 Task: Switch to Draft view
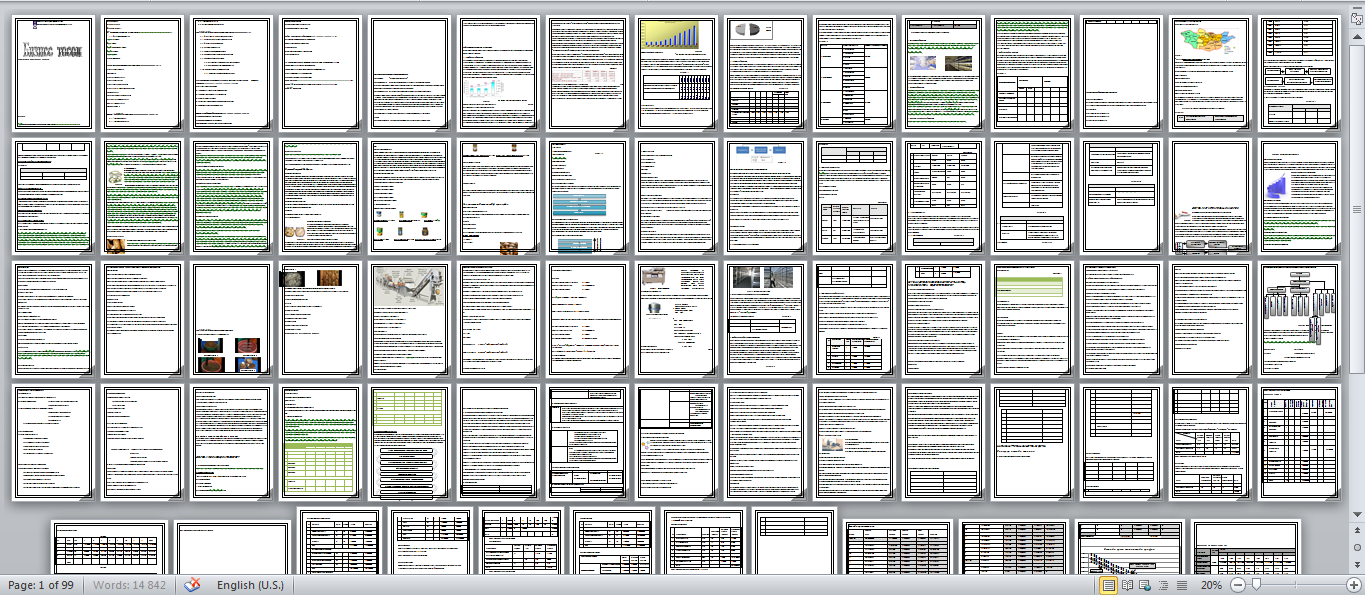point(1182,585)
